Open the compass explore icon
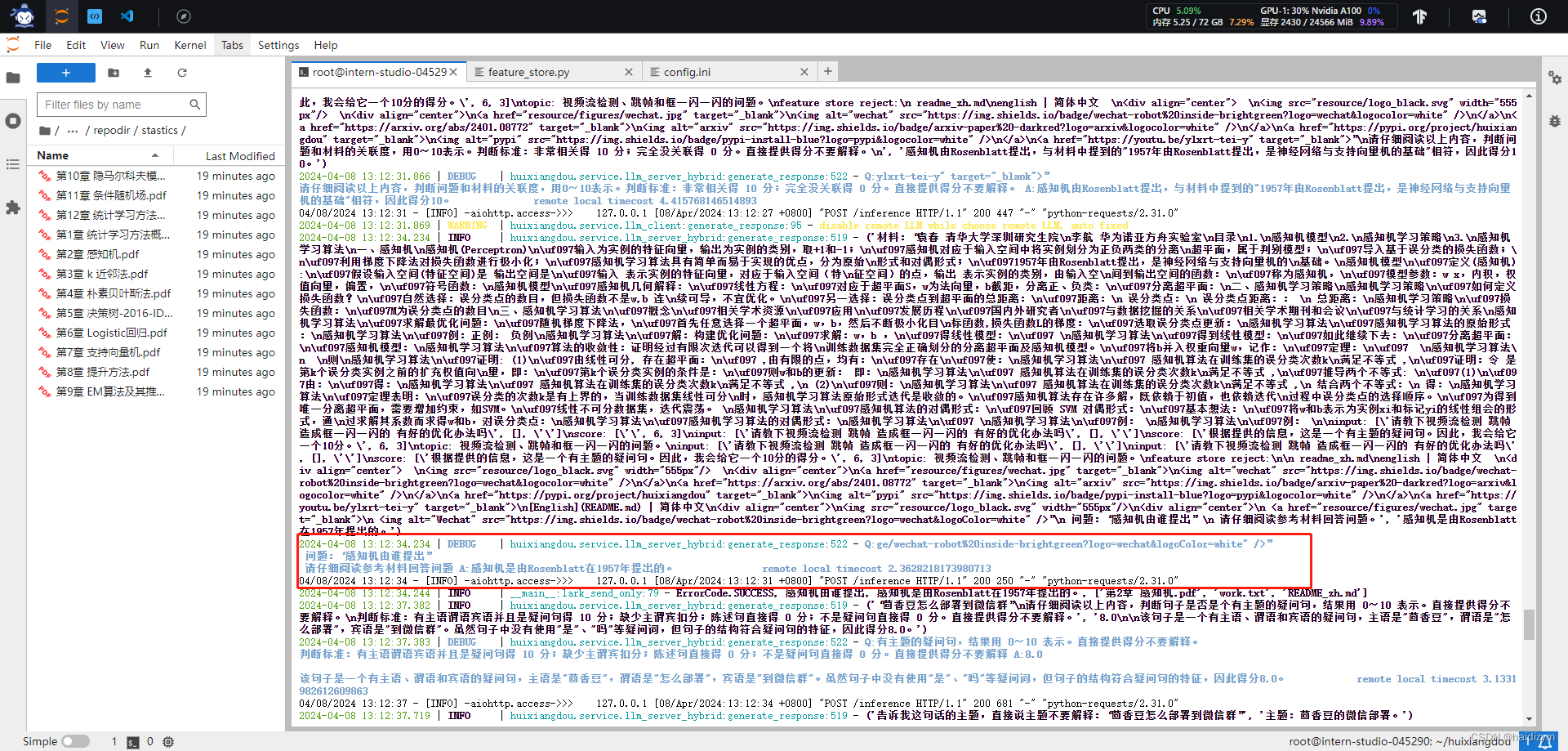The height and width of the screenshot is (751, 1568). pyautogui.click(x=184, y=16)
